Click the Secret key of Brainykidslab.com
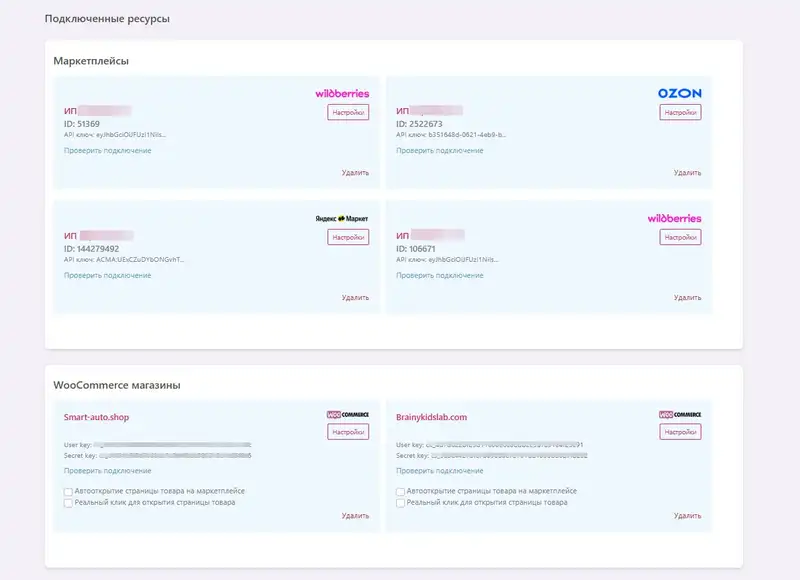800x580 pixels. tap(492, 456)
